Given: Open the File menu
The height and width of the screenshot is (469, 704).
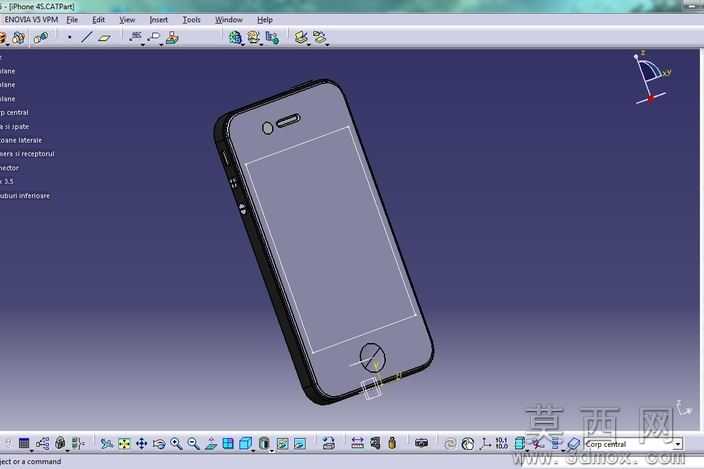Looking at the screenshot, I should click(72, 20).
